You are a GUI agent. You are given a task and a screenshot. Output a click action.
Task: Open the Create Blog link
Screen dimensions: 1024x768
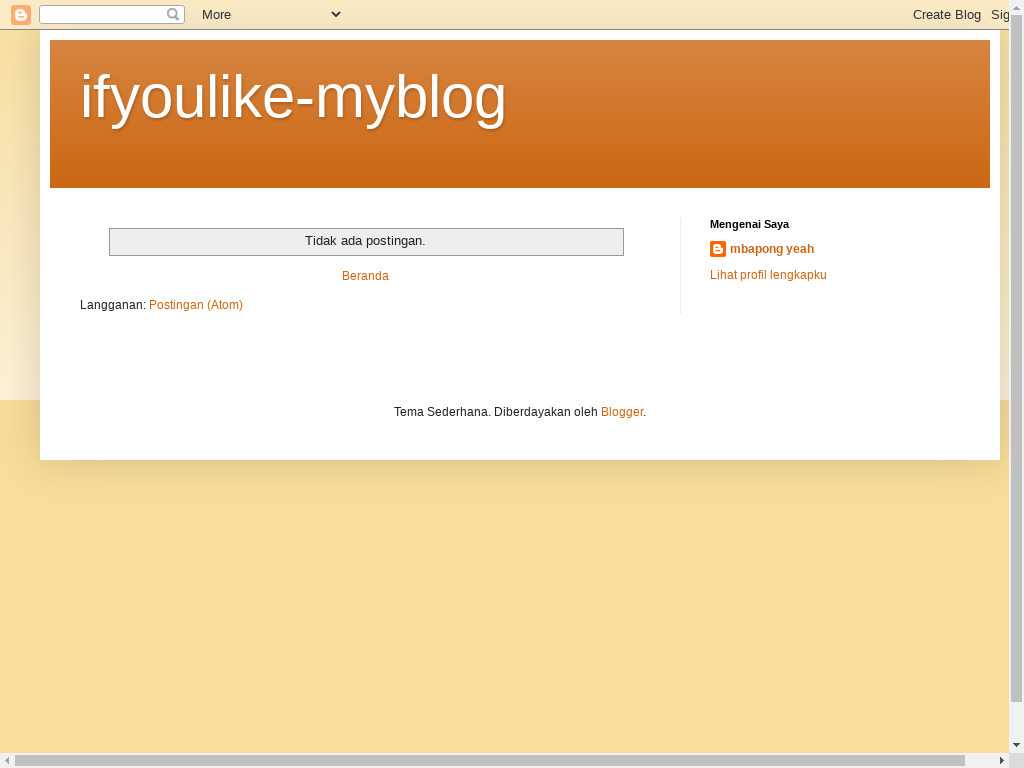point(946,14)
